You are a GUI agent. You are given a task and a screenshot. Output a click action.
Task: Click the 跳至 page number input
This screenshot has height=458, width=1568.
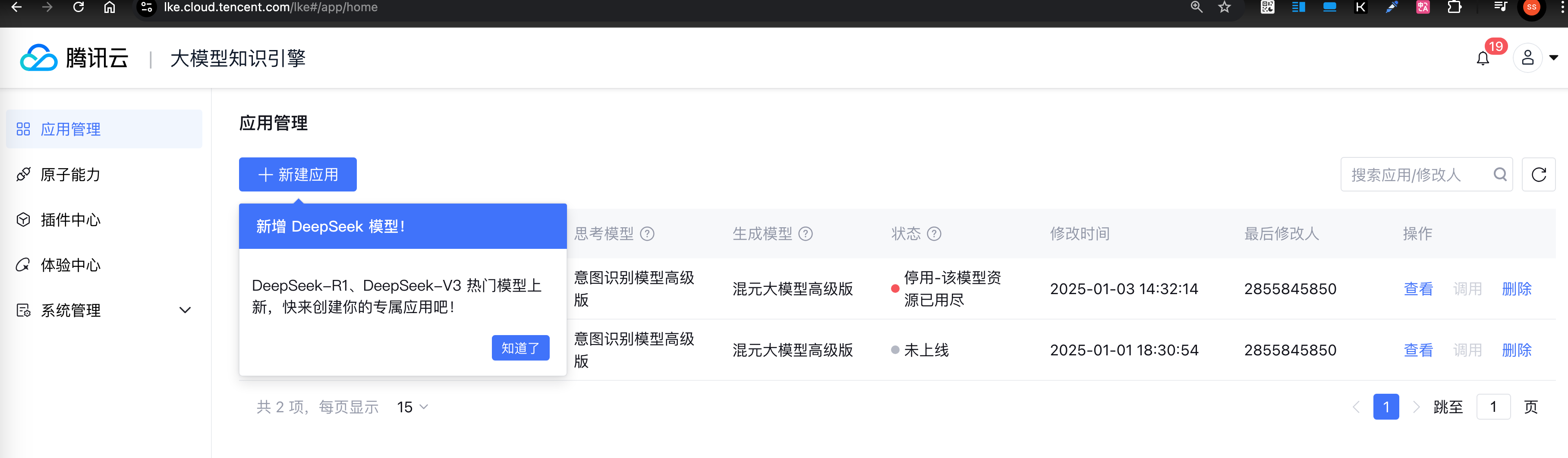[1494, 407]
